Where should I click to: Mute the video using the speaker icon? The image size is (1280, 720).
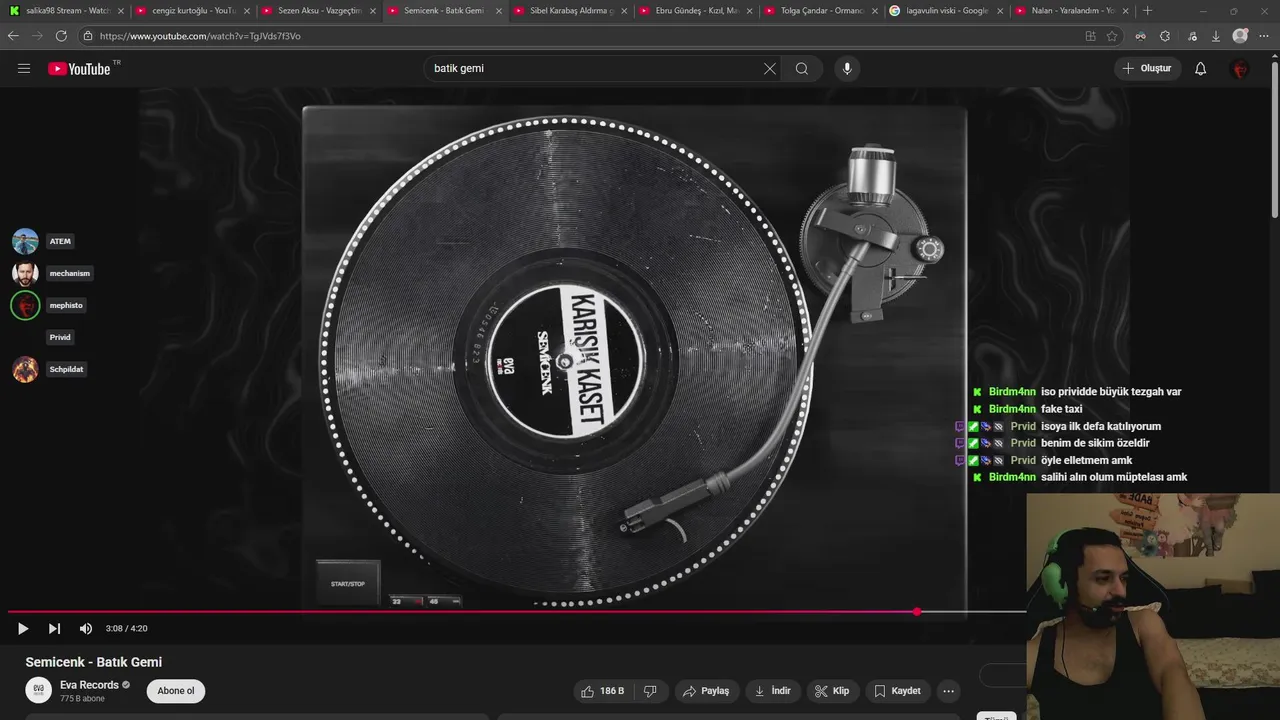(x=86, y=629)
